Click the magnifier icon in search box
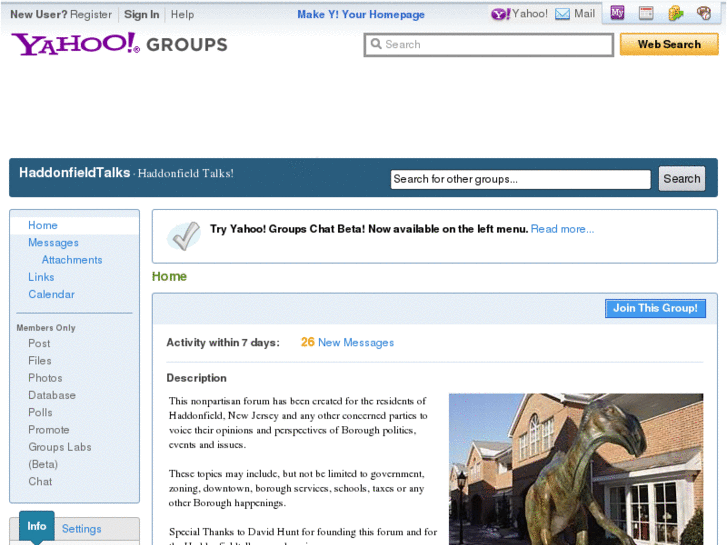The height and width of the screenshot is (545, 727). click(376, 44)
